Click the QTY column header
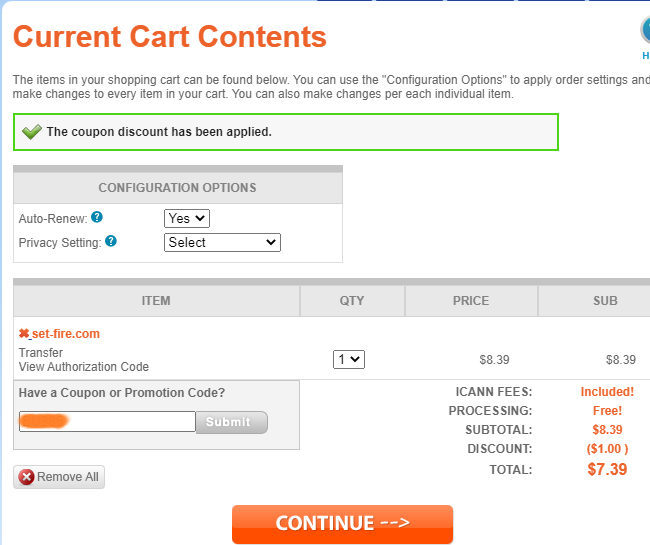Screen dimensions: 650x545 [352, 301]
